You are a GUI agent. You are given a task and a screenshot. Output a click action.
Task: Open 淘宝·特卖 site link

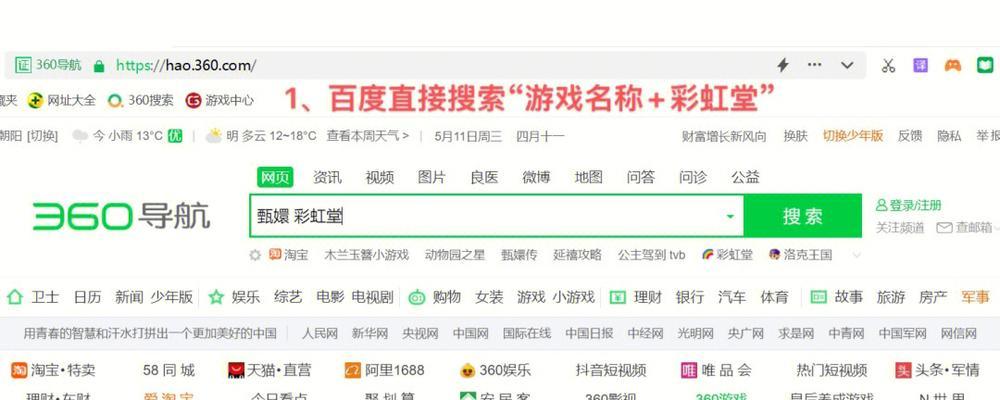point(54,370)
